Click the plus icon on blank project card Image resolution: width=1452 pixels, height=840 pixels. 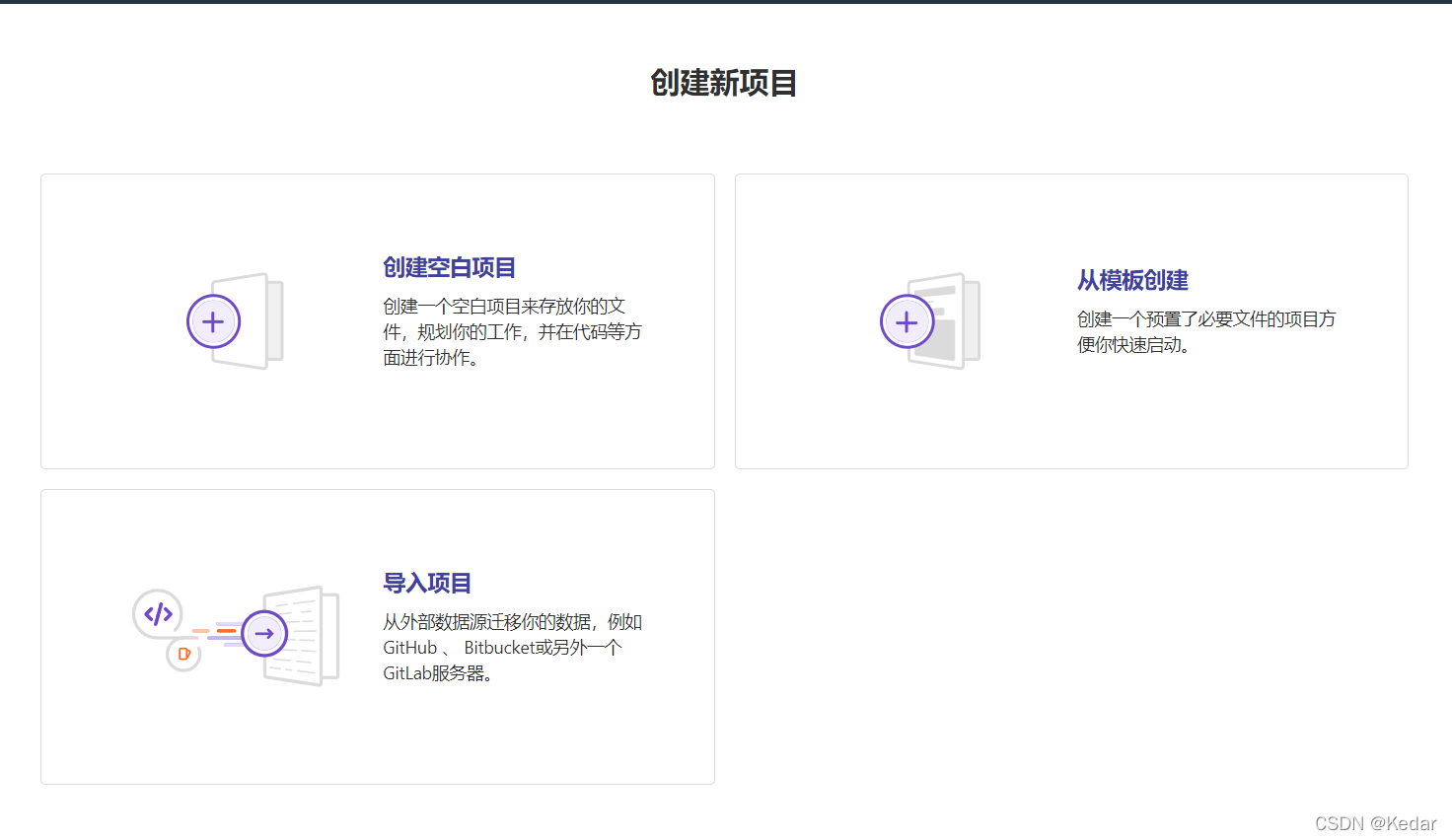(x=213, y=321)
